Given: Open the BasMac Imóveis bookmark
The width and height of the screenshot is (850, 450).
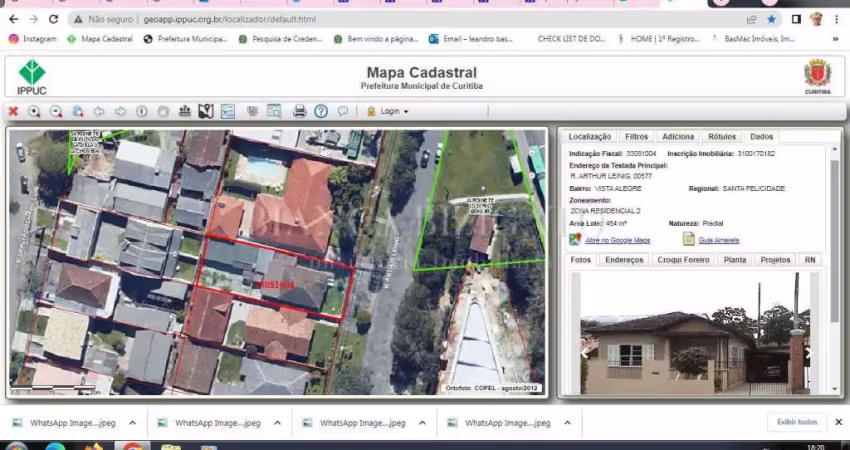Looking at the screenshot, I should [753, 39].
